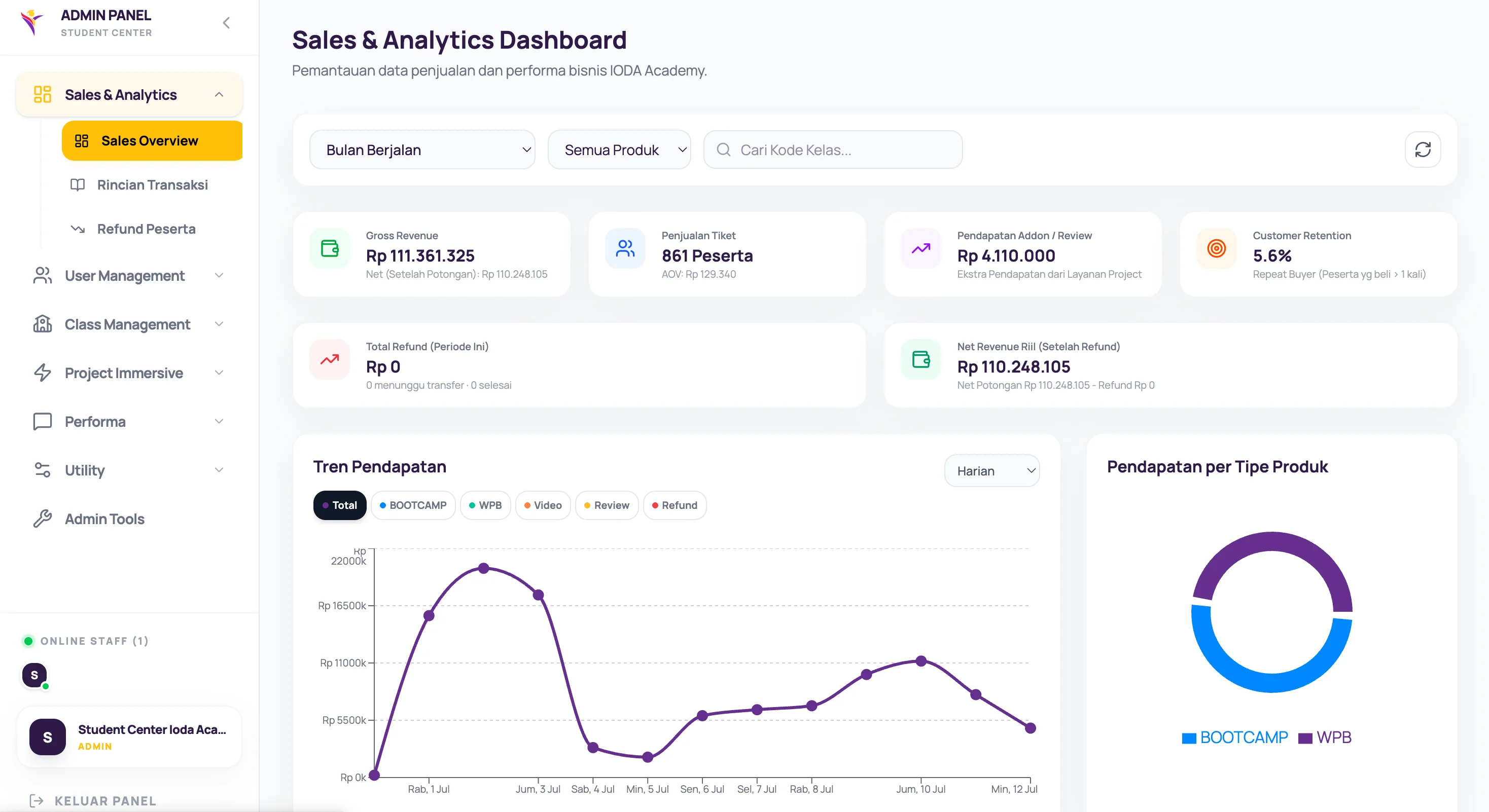
Task: Click the Admin Tools wrench icon
Action: pyautogui.click(x=42, y=519)
